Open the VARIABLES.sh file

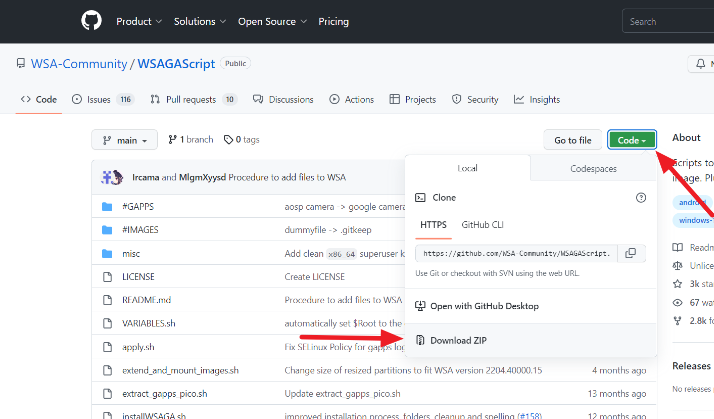(148, 323)
